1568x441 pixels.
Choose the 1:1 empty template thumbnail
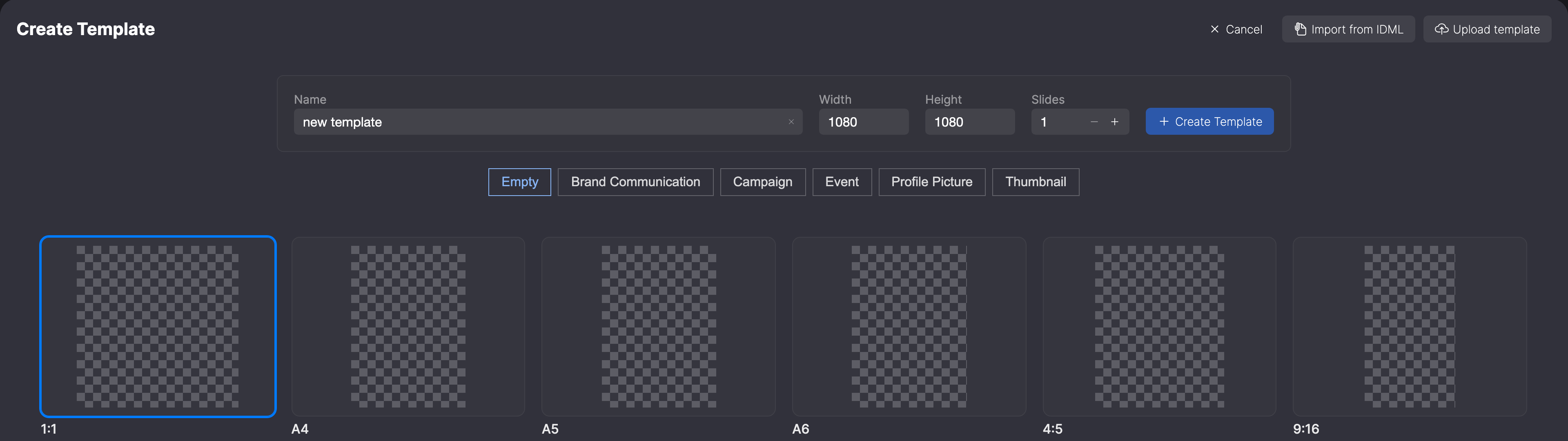(x=158, y=327)
